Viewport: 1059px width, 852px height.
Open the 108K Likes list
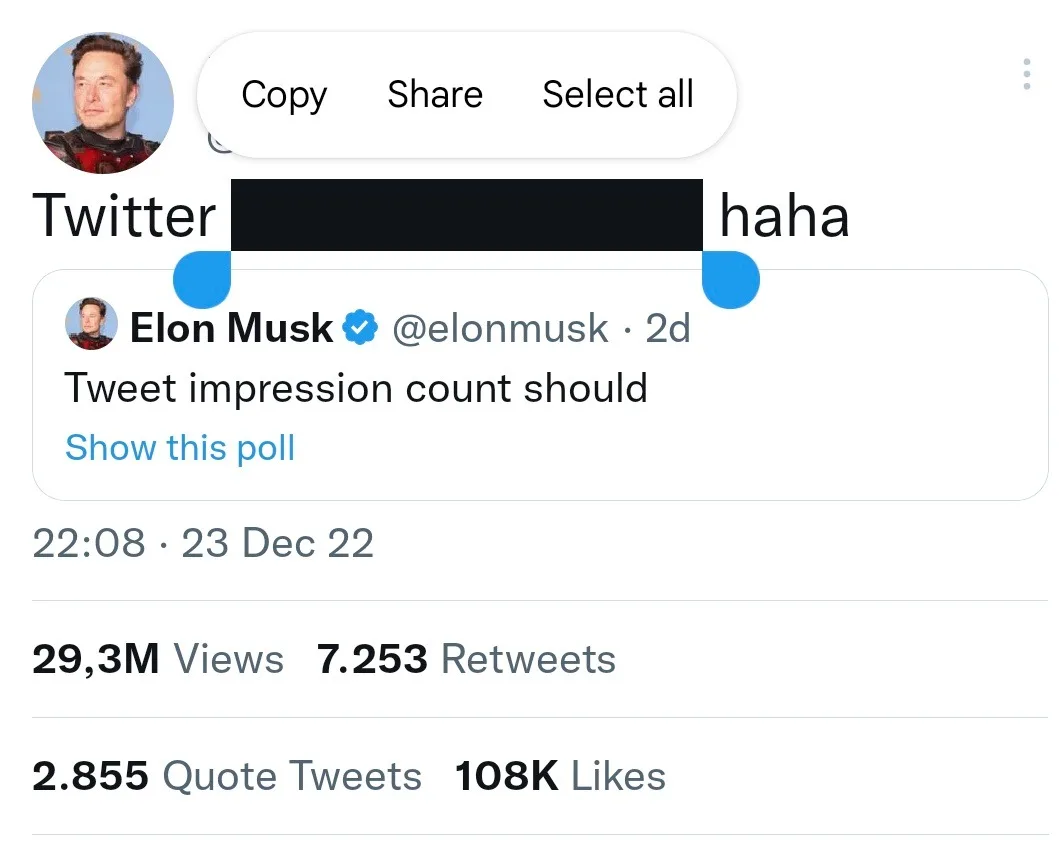point(560,776)
